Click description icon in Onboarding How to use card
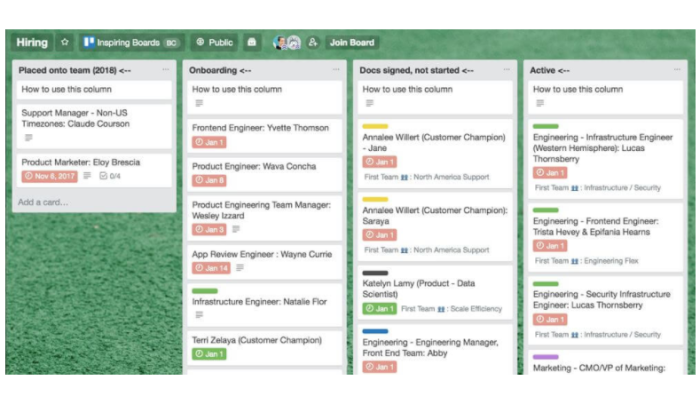The height and width of the screenshot is (420, 700). 199,103
